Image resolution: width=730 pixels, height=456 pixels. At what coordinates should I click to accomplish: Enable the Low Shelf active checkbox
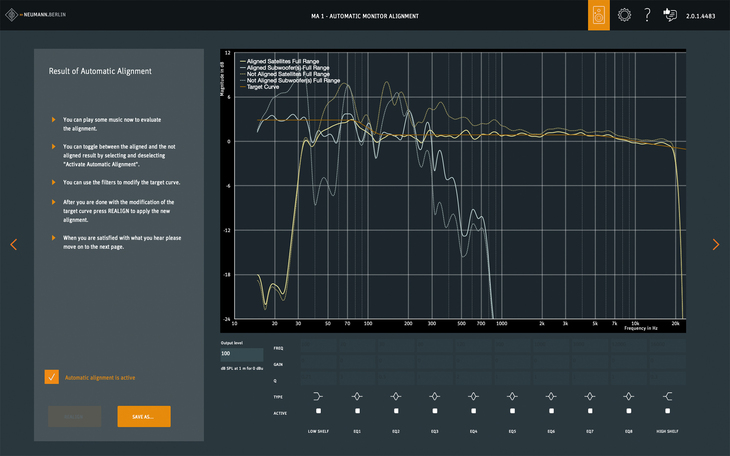click(x=318, y=411)
